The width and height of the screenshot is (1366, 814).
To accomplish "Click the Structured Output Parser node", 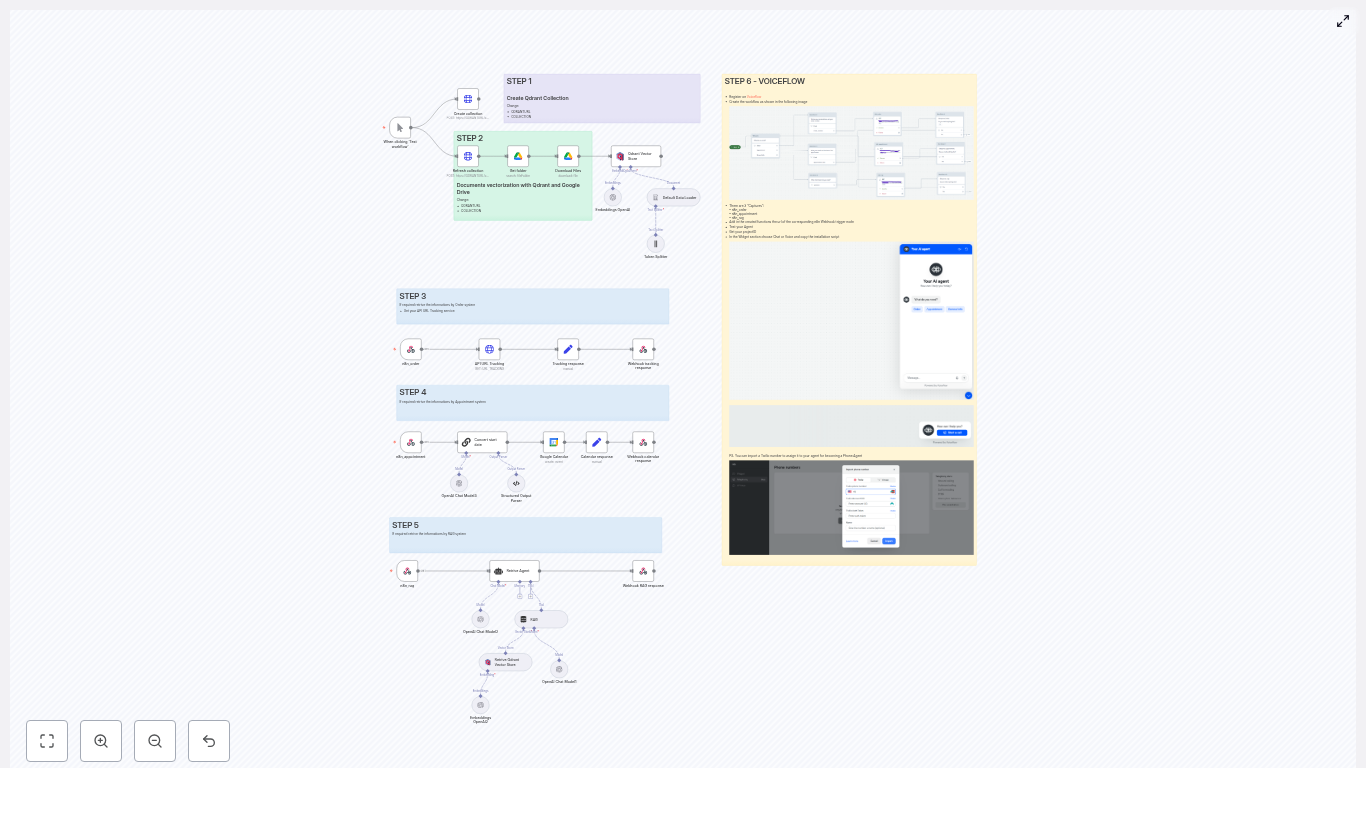I will point(516,483).
